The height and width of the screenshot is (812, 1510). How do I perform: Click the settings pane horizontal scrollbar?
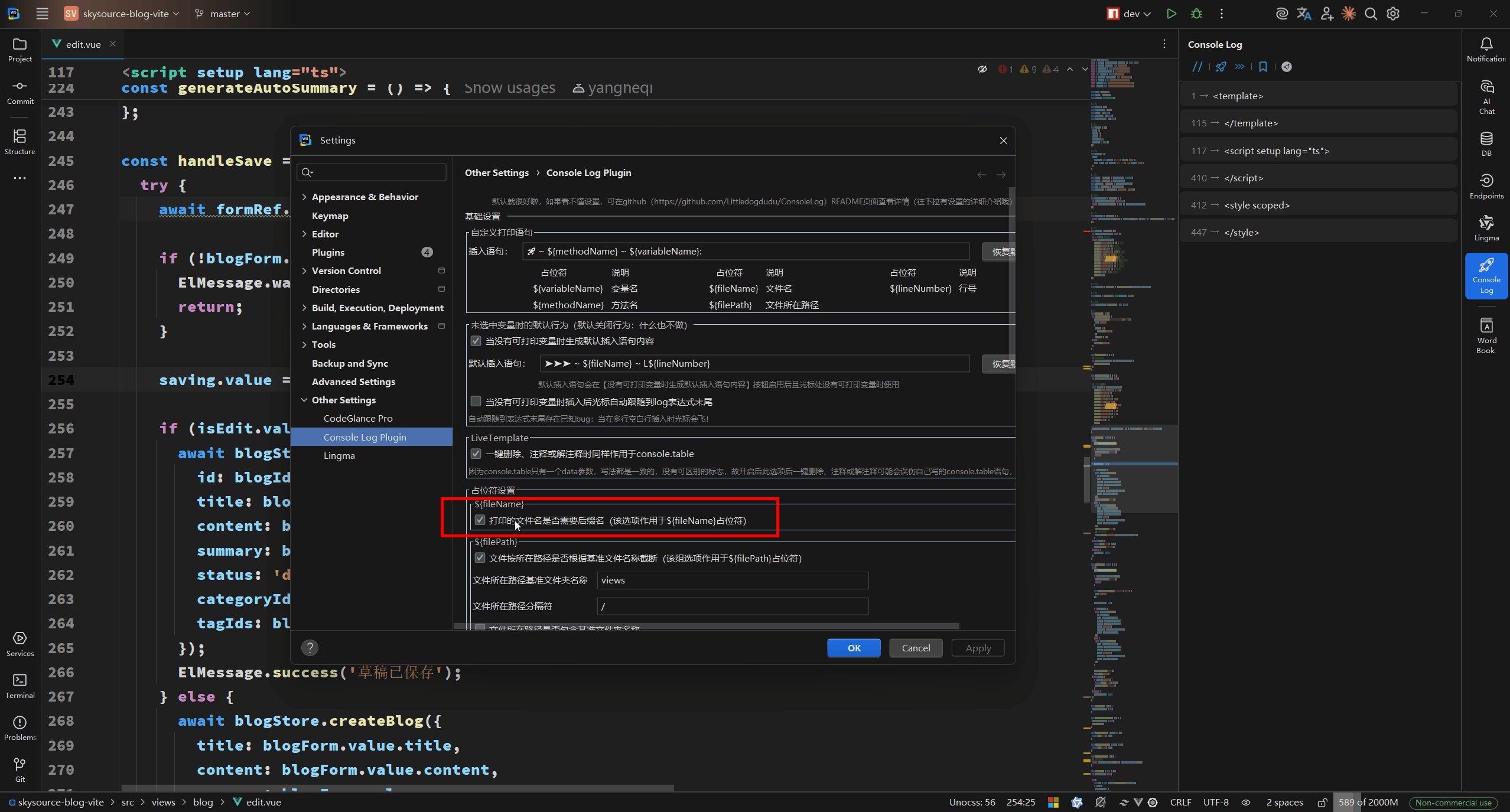[x=706, y=625]
